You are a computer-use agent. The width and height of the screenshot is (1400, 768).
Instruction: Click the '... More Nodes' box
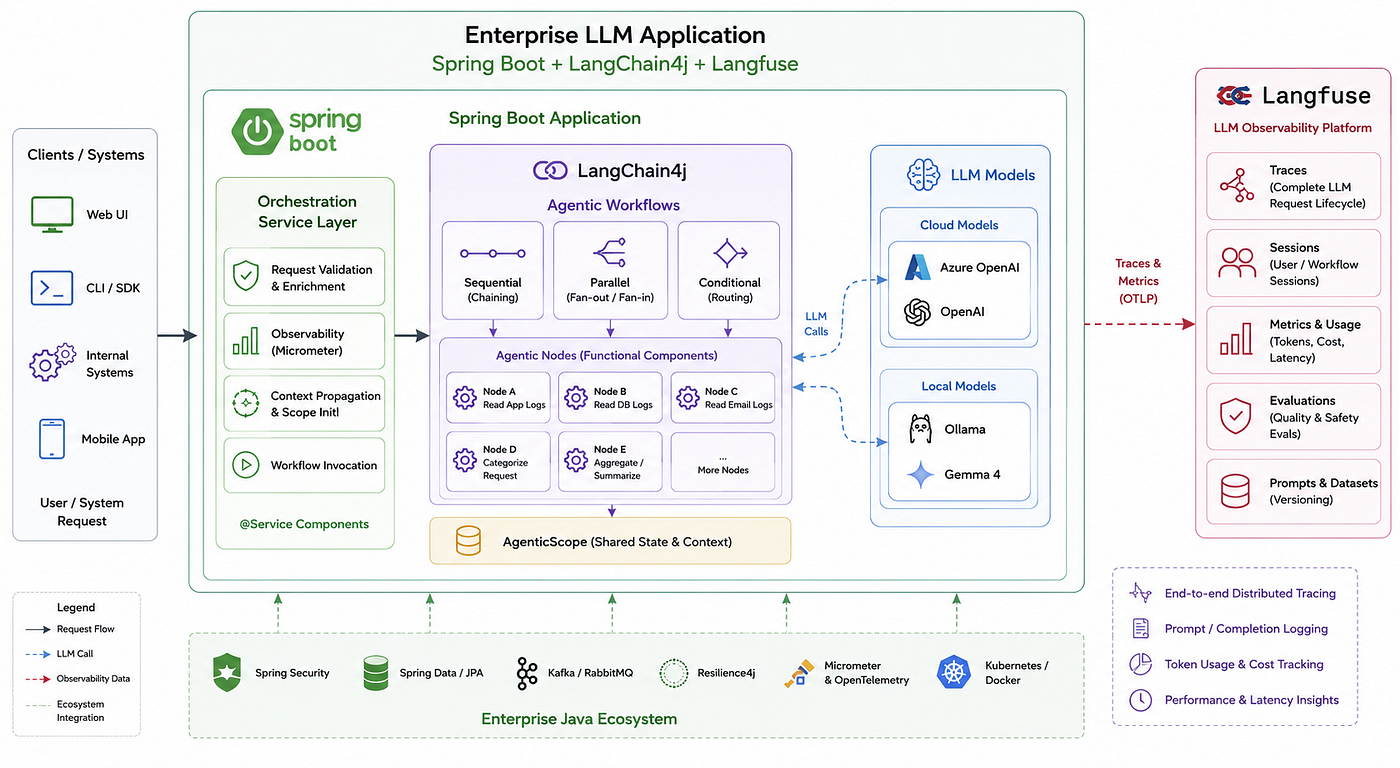[723, 461]
